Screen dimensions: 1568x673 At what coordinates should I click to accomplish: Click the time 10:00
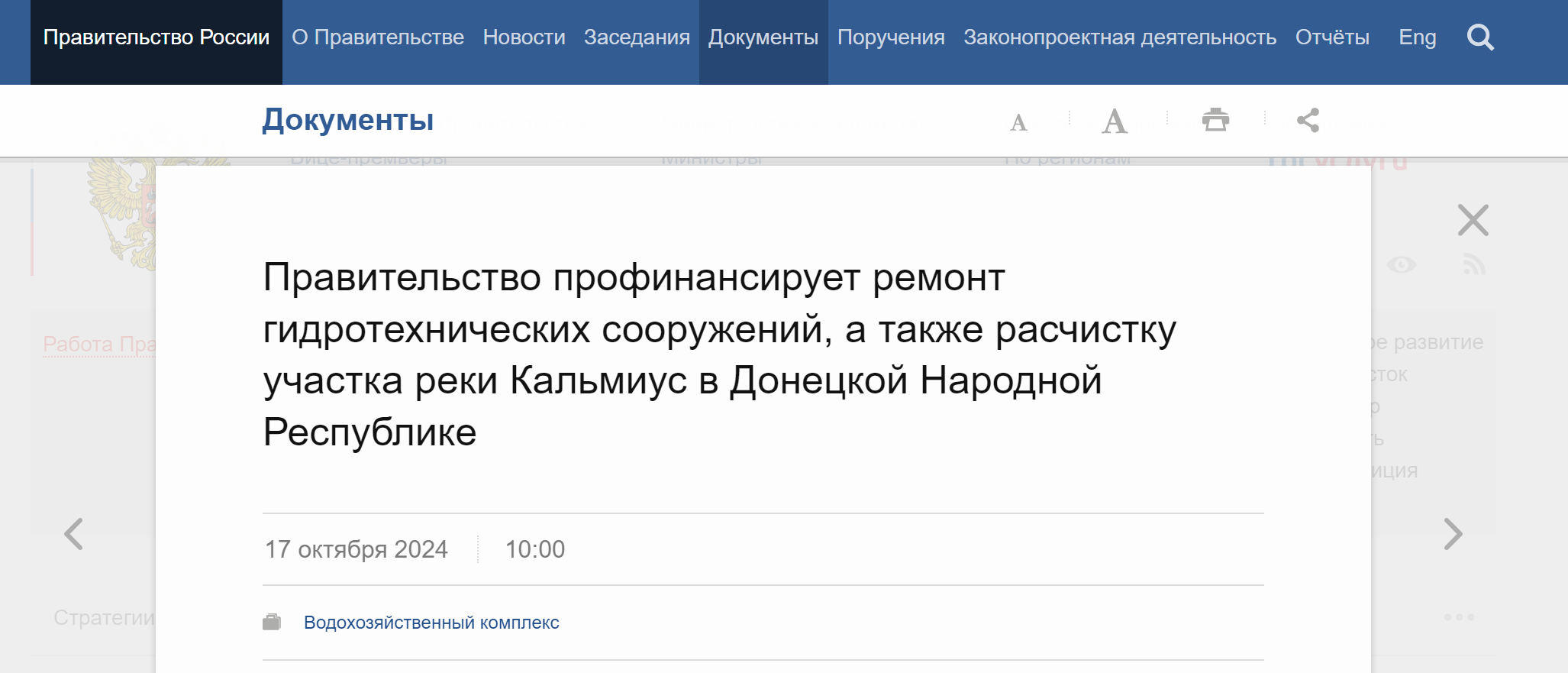535,549
